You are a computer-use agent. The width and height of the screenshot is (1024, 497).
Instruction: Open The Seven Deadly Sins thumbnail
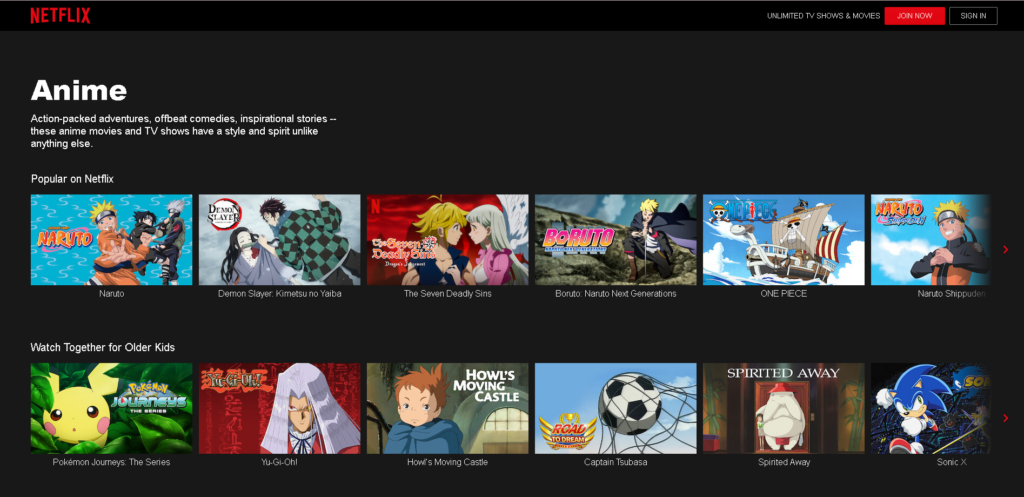[x=447, y=240]
